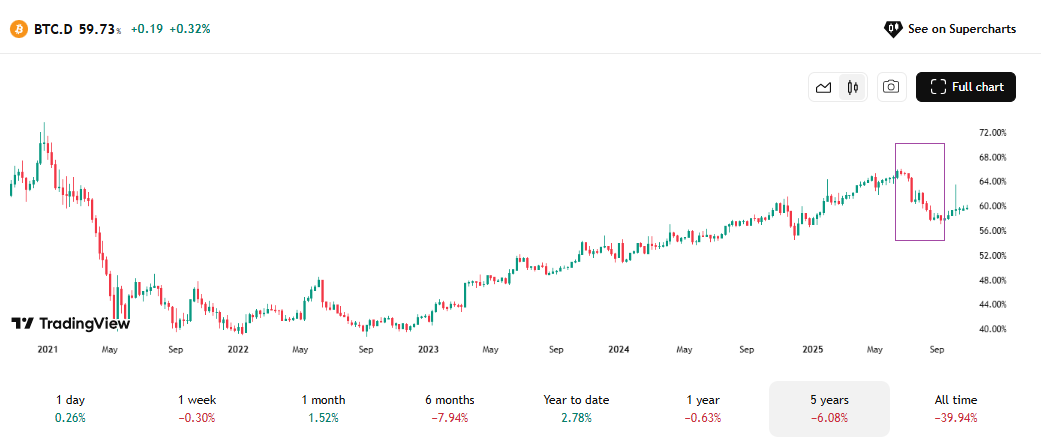Click the 2023 label on time axis
This screenshot has width=1041, height=441.
coord(428,350)
